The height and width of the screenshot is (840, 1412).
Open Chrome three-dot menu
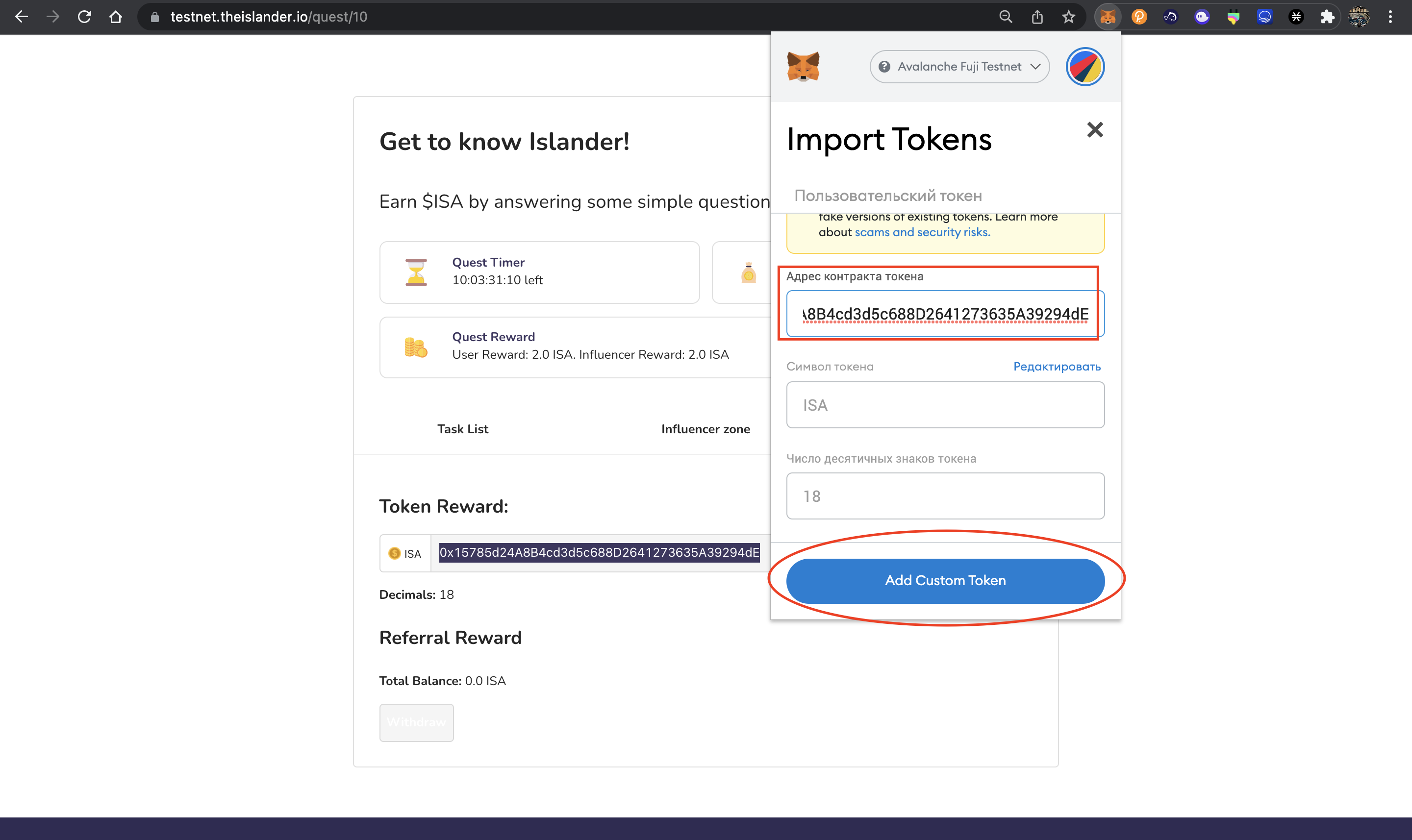[1390, 17]
